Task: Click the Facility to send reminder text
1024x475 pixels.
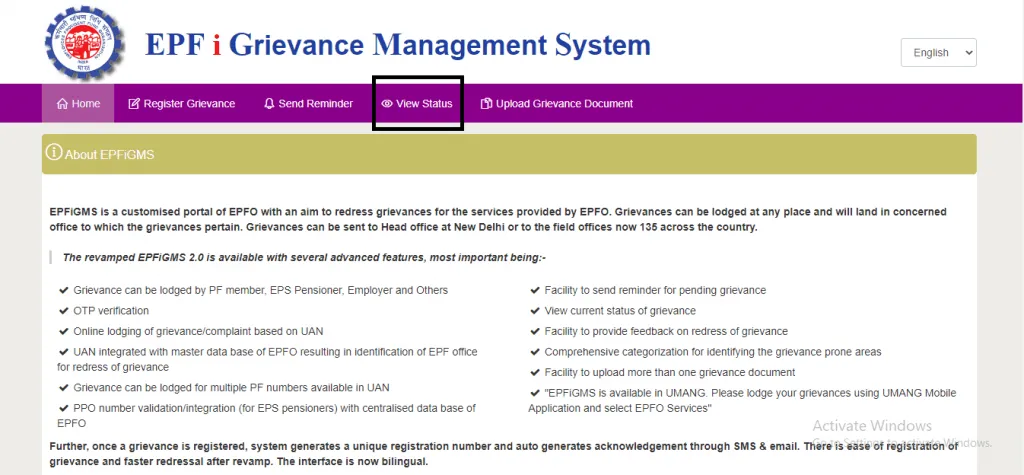Action: click(655, 290)
